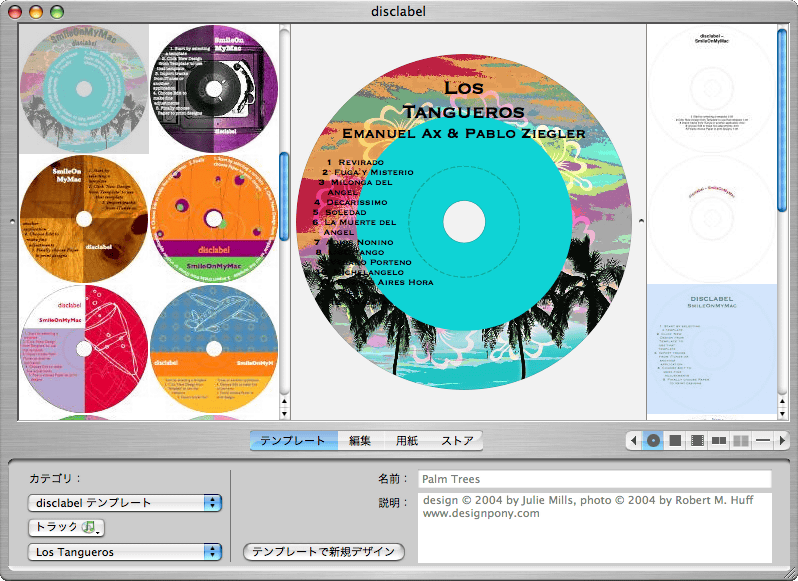Image resolution: width=798 pixels, height=581 pixels.
Task: Select the red and purple disc template
Action: pos(84,348)
